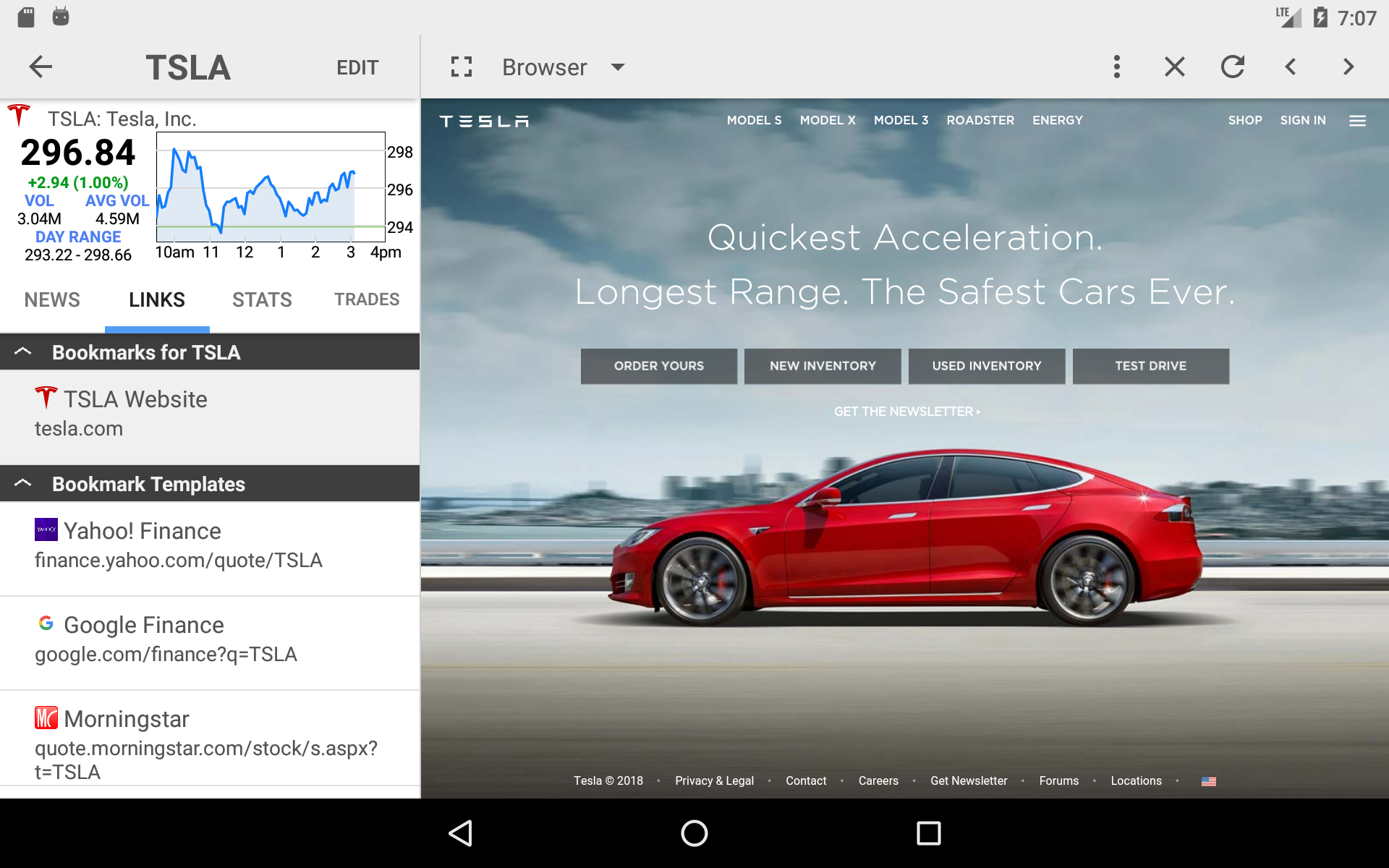Tap the DAY RANGE value 293.22 - 298.66
The width and height of the screenshot is (1389, 868).
tap(78, 255)
